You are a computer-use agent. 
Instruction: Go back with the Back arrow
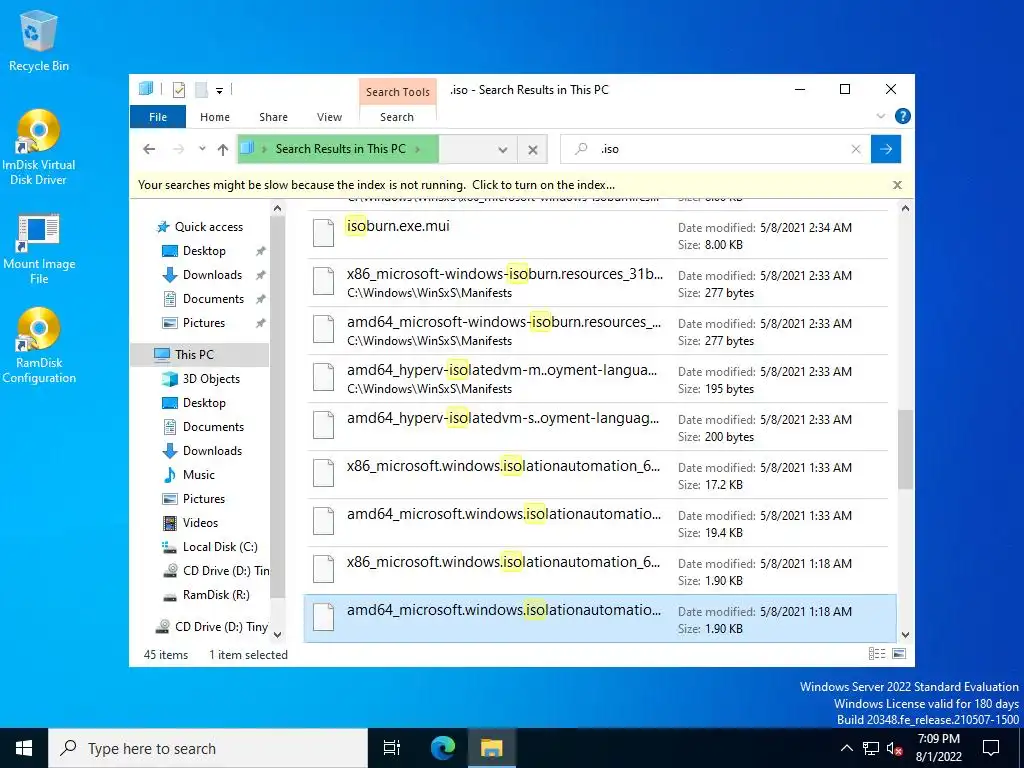149,149
